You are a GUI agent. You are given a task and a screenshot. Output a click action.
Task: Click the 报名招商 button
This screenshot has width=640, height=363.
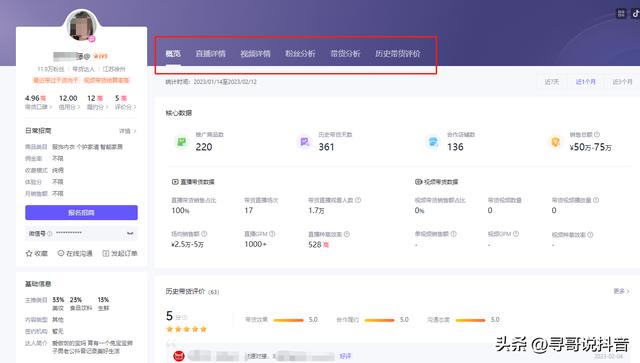pyautogui.click(x=81, y=212)
